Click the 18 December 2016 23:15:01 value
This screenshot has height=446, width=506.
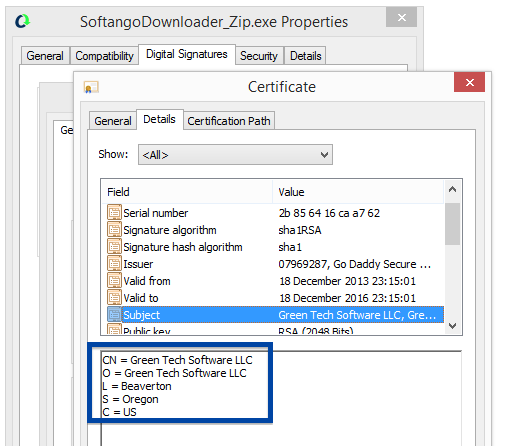[347, 298]
